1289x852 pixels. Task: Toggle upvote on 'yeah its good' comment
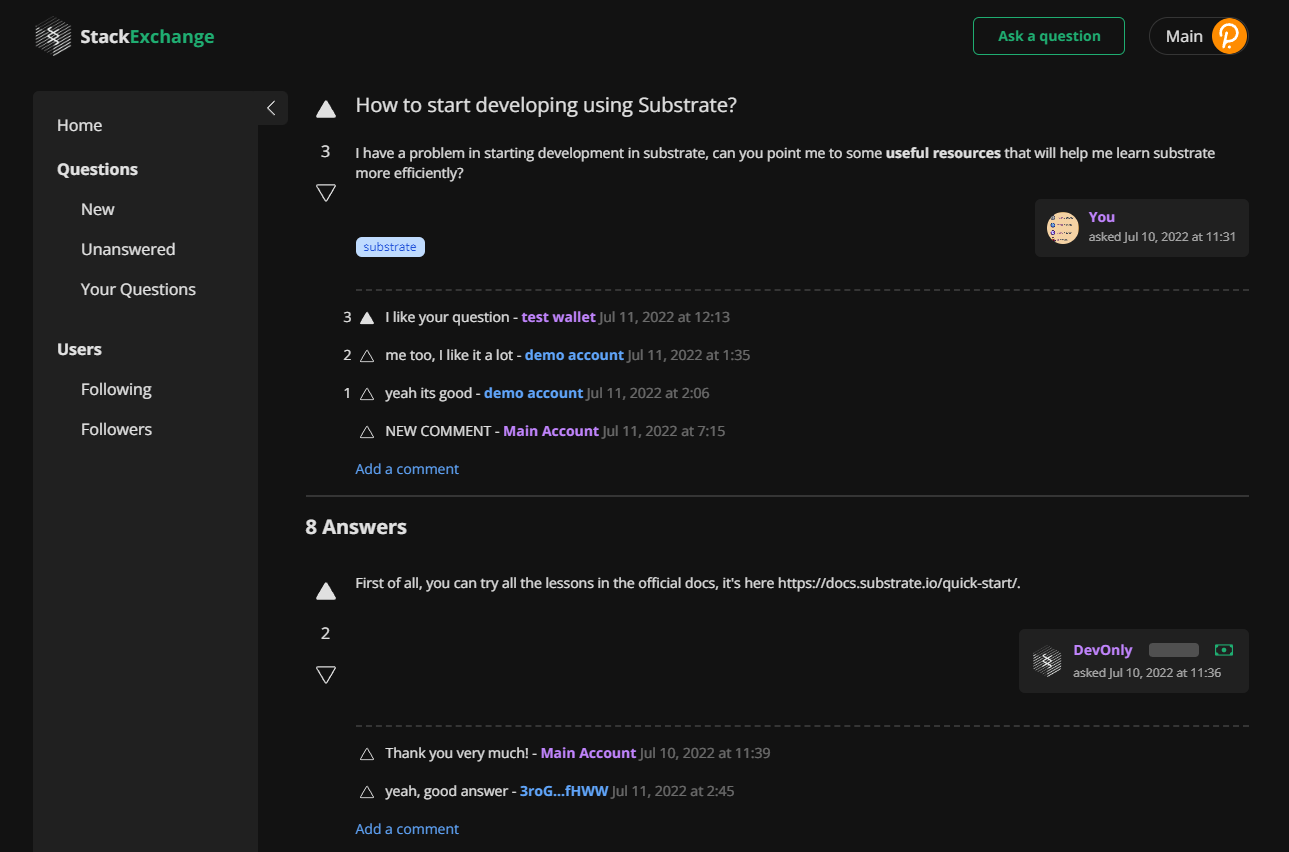(367, 394)
